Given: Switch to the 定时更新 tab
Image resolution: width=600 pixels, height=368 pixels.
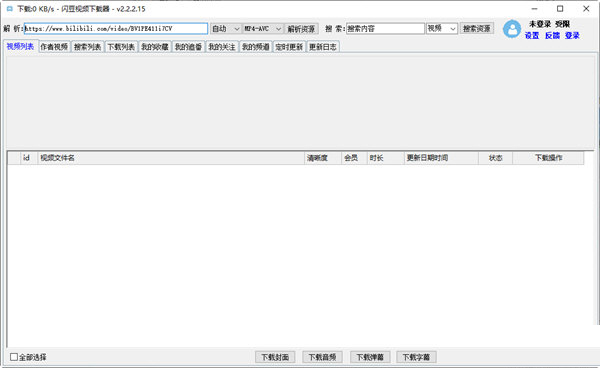Looking at the screenshot, I should tap(289, 47).
